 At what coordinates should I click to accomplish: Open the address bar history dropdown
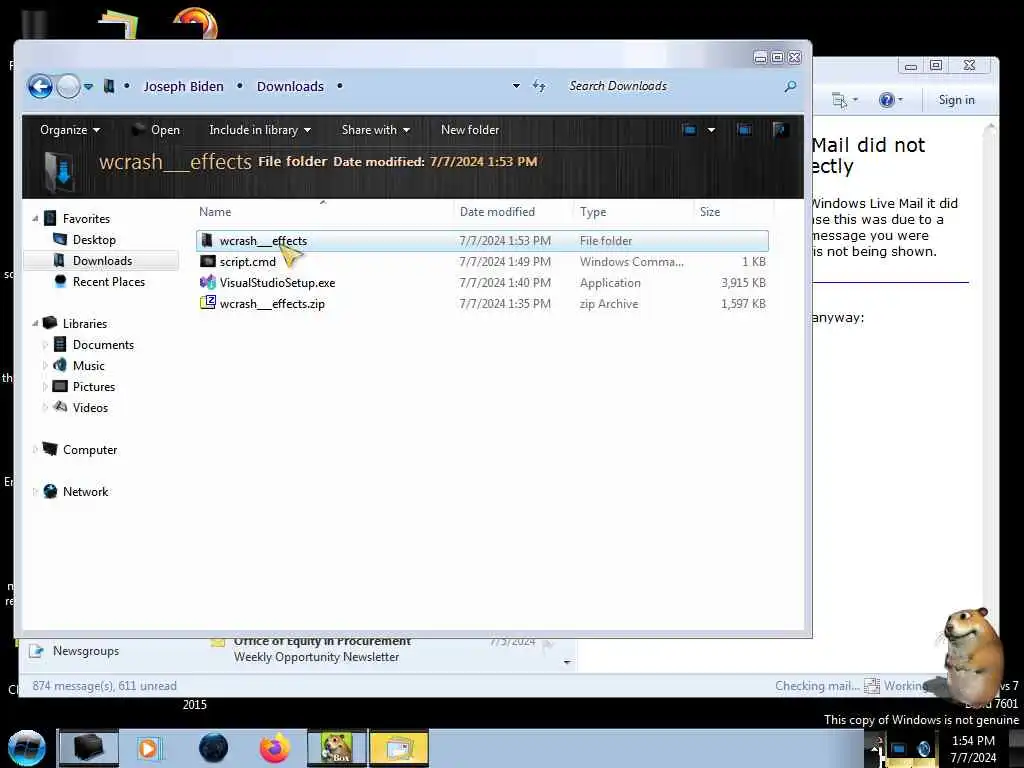516,86
